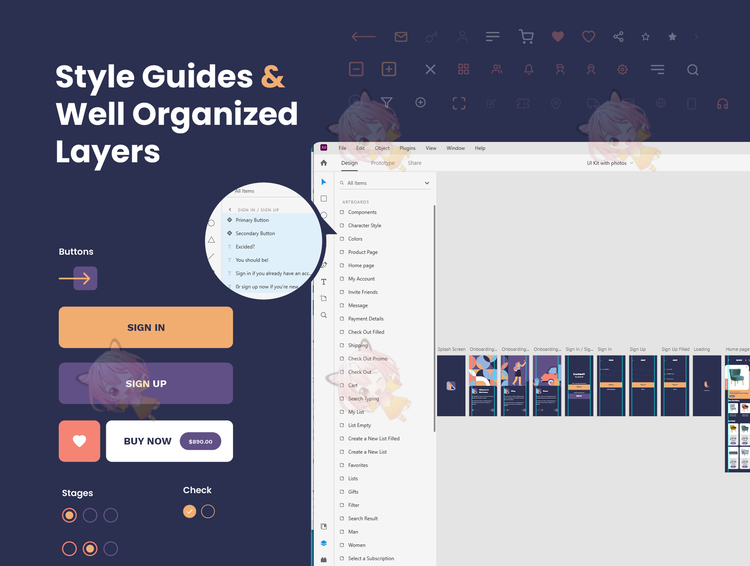
Task: Select the Select arrow tool in XD
Action: pos(324,182)
